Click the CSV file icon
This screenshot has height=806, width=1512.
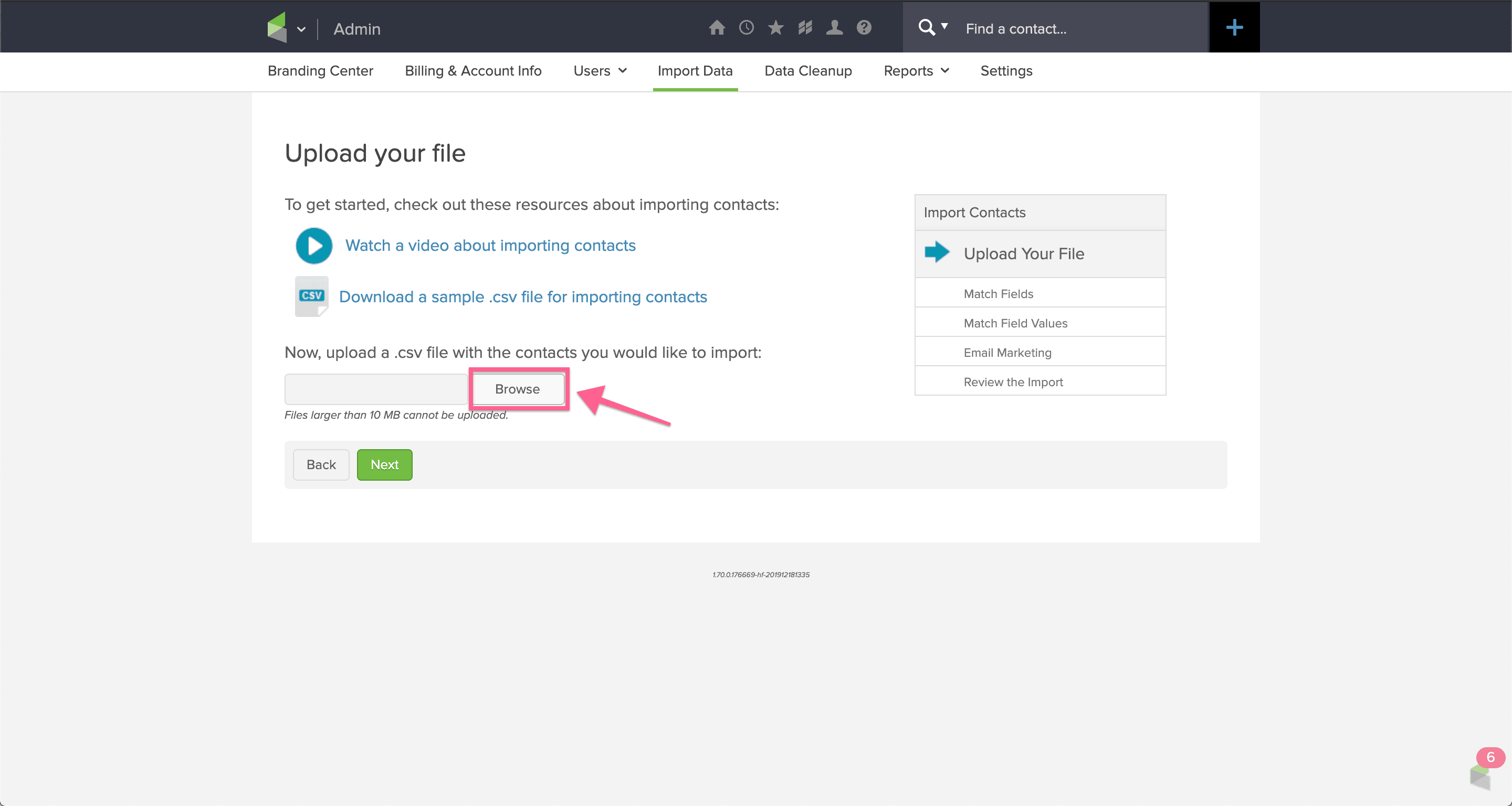click(x=312, y=296)
